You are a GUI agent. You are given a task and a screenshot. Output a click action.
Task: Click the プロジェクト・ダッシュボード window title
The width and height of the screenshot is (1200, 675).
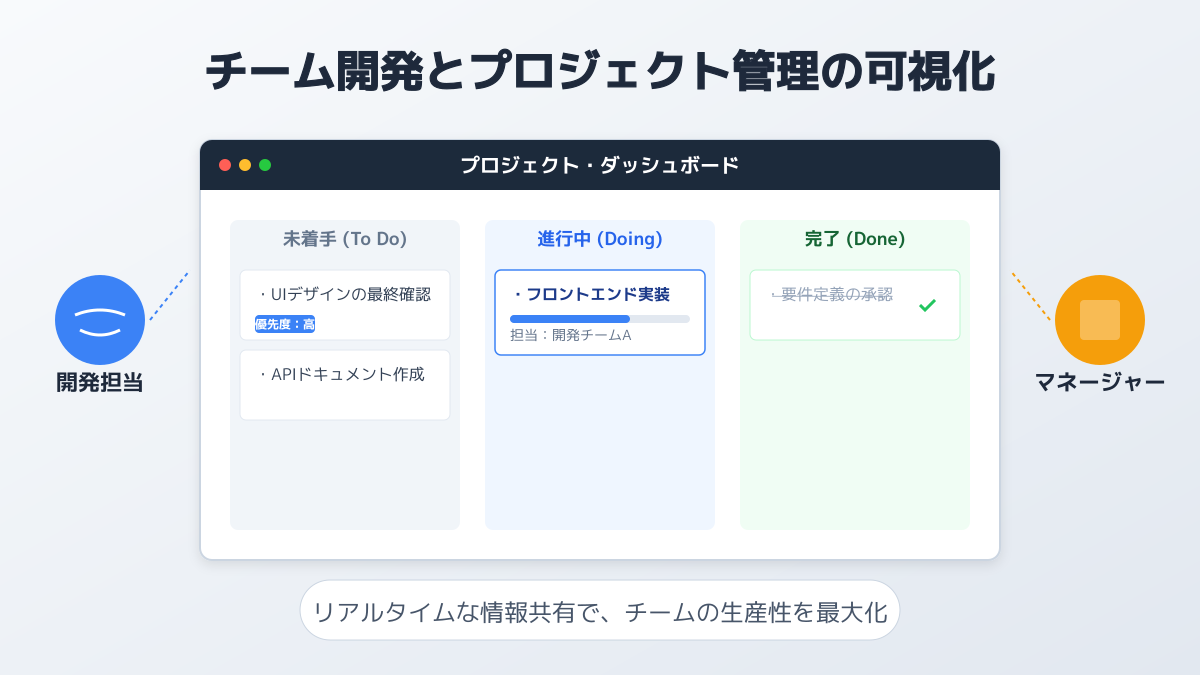[x=600, y=165]
